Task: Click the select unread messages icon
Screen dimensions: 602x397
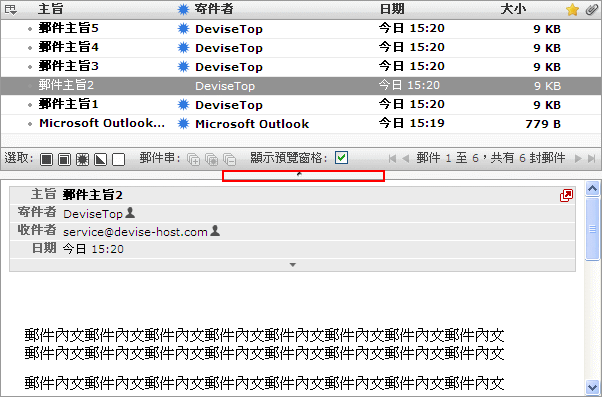Action: 82,159
